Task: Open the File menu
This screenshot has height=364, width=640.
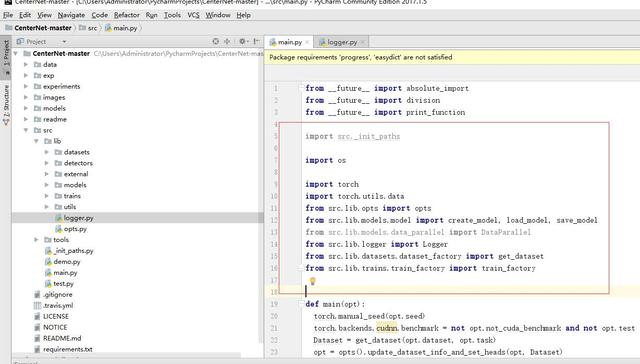Action: (x=8, y=15)
